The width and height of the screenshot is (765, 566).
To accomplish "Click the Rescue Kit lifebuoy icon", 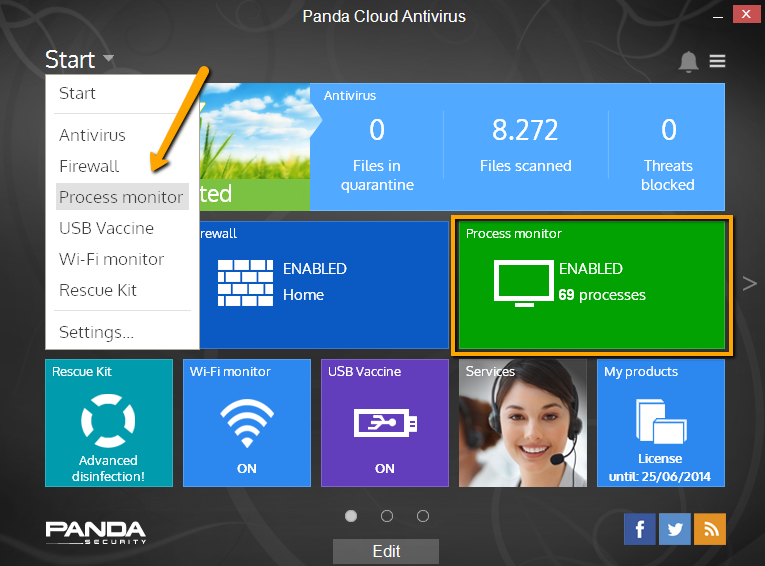I will pyautogui.click(x=108, y=421).
